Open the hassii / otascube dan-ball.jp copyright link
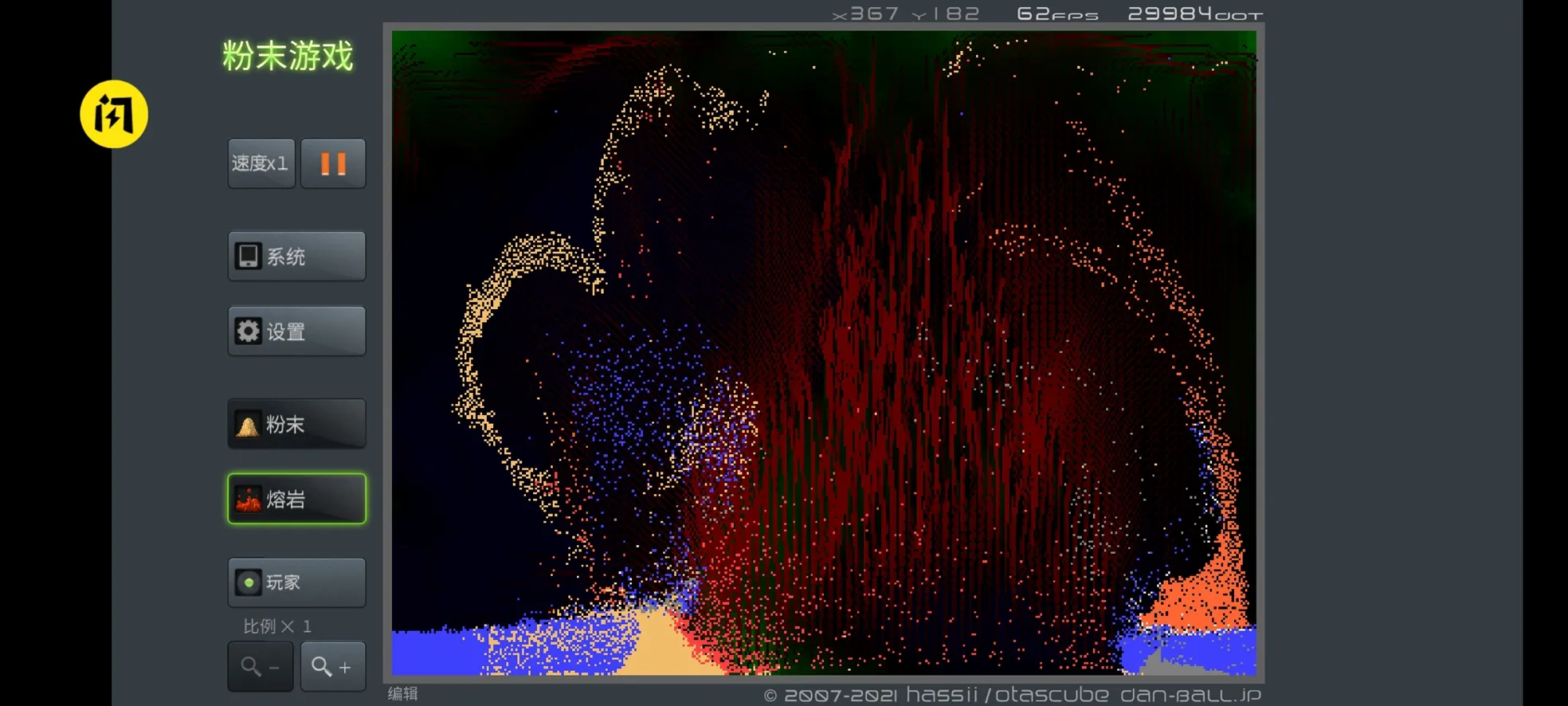Screen dimensions: 1568x706 click(x=1012, y=695)
